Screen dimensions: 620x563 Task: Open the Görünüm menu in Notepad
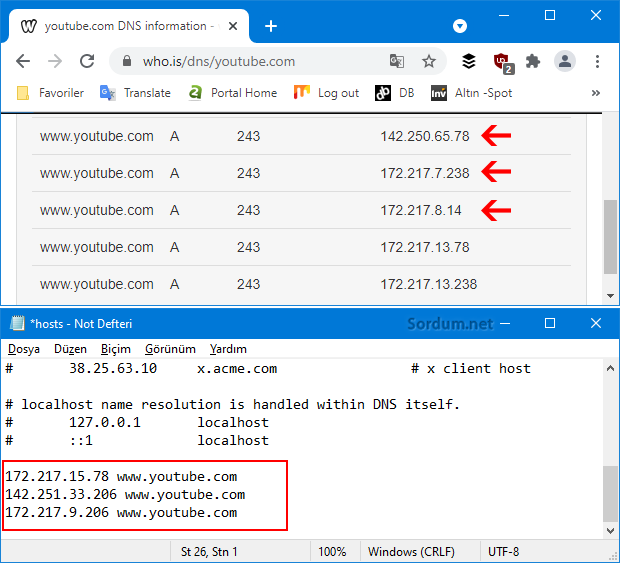click(x=170, y=349)
